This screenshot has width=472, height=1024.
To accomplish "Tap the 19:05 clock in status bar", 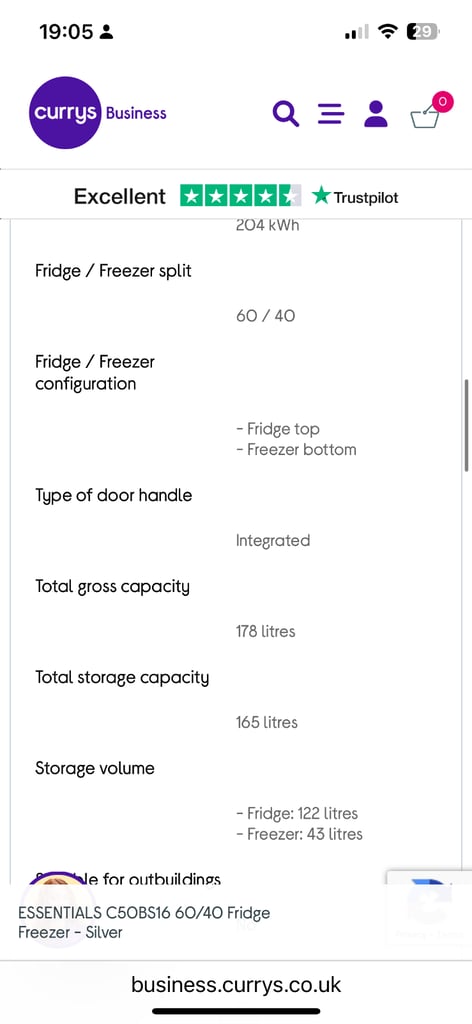I will click(x=66, y=31).
